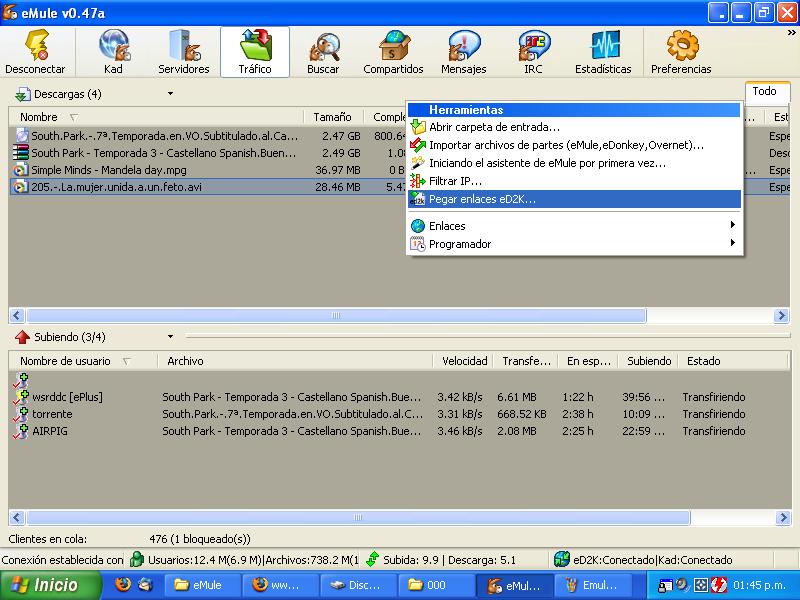This screenshot has width=800, height=600.
Task: Select the Tráfico toolbar button
Action: coord(255,52)
